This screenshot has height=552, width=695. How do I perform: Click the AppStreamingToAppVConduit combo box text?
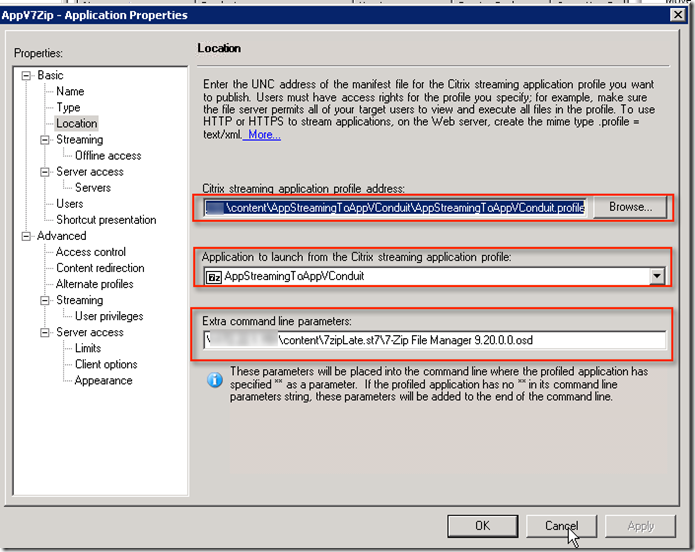[294, 276]
